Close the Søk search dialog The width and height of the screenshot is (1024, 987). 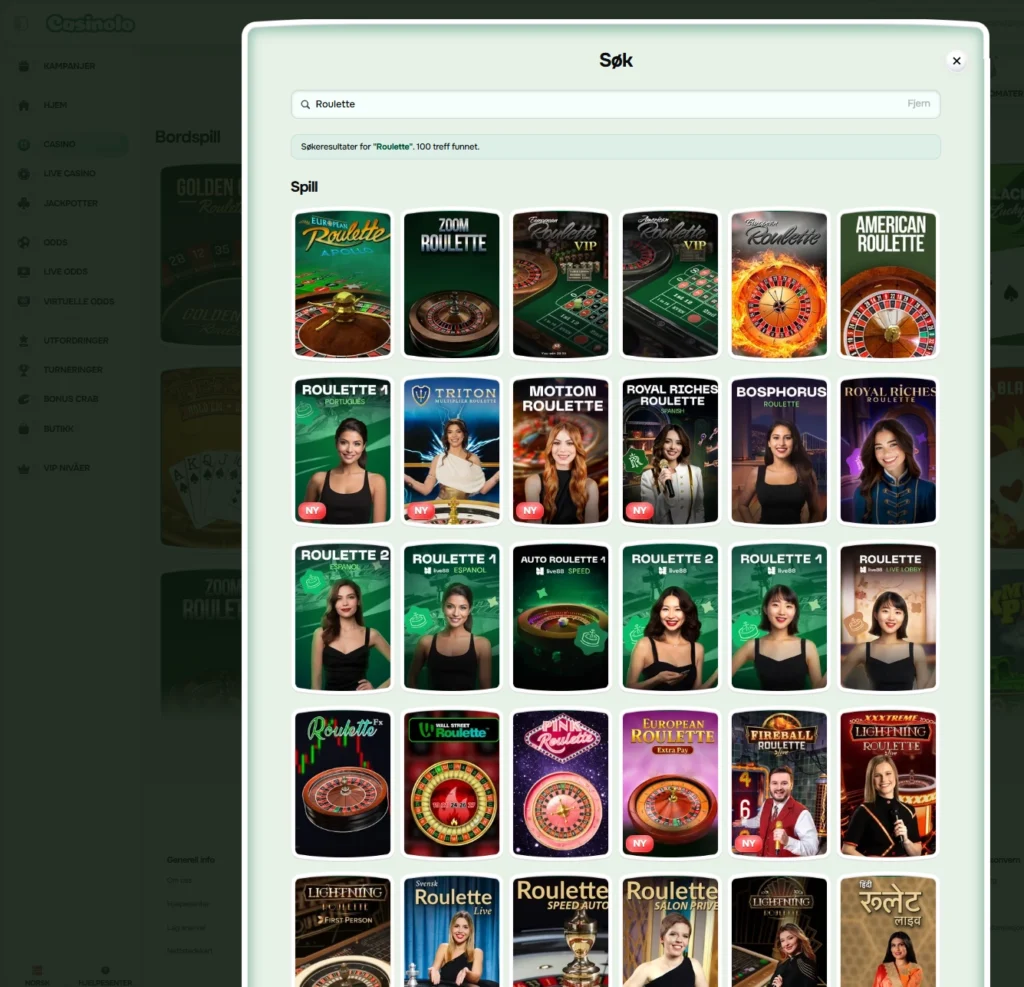956,61
